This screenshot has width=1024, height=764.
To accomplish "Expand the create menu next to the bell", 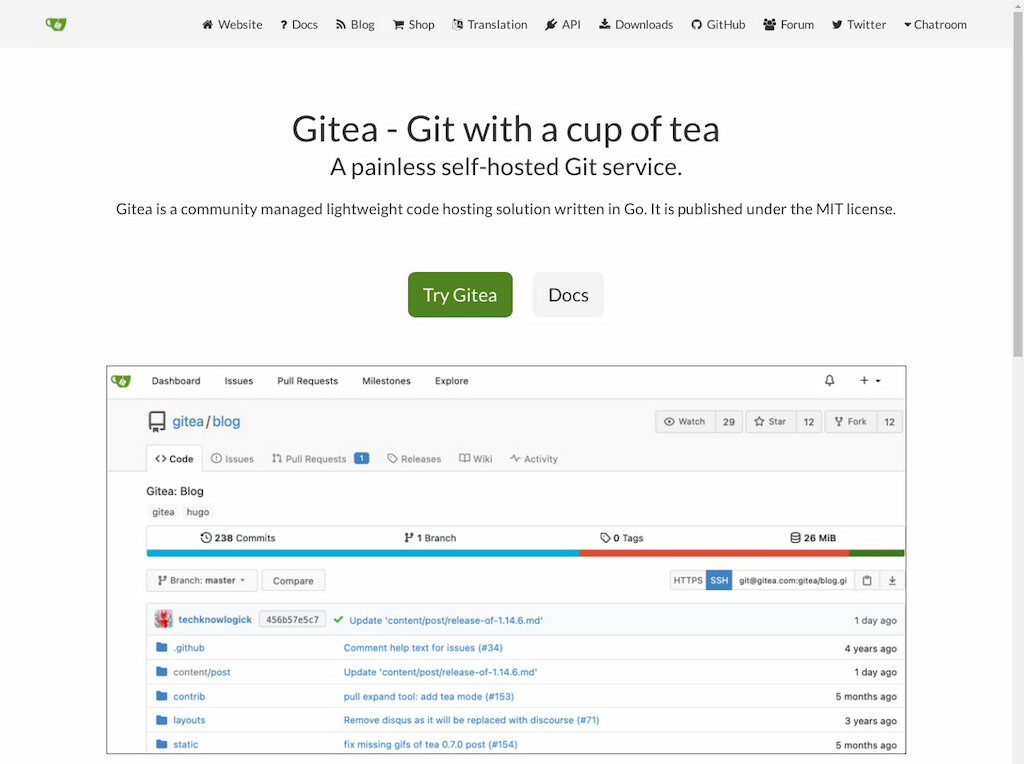I will pyautogui.click(x=868, y=381).
